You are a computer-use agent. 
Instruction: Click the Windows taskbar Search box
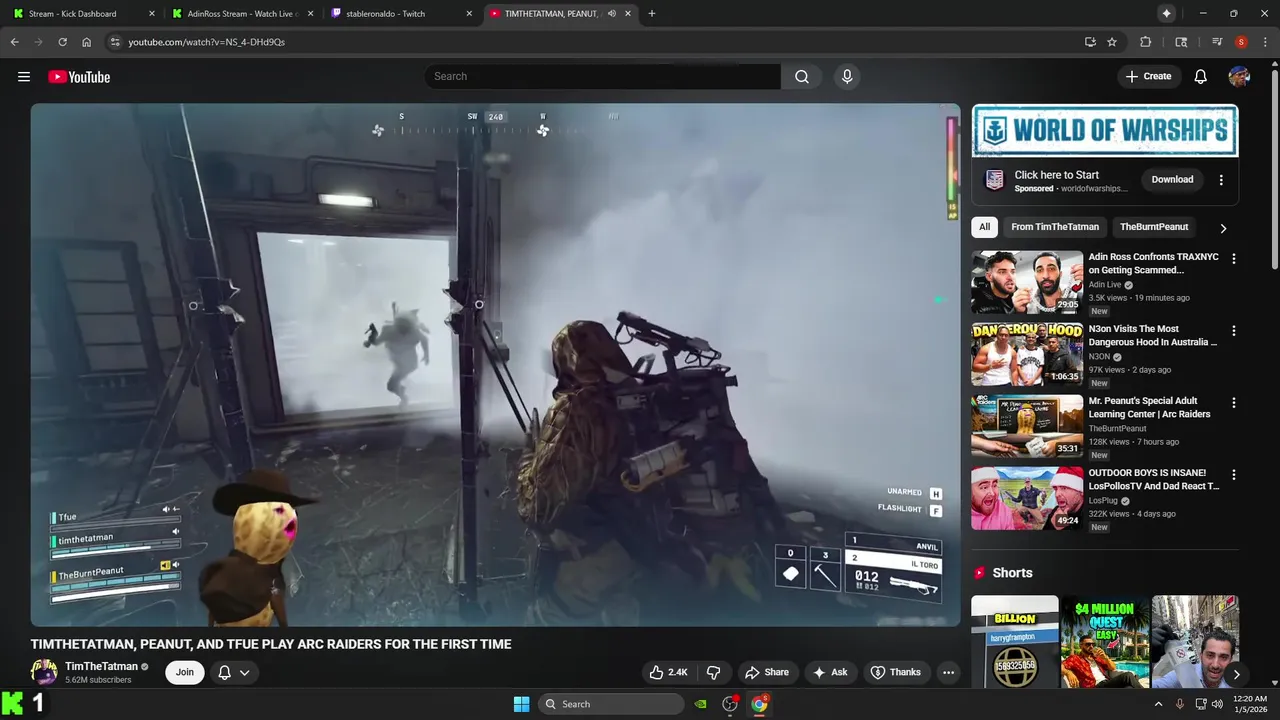(x=611, y=704)
